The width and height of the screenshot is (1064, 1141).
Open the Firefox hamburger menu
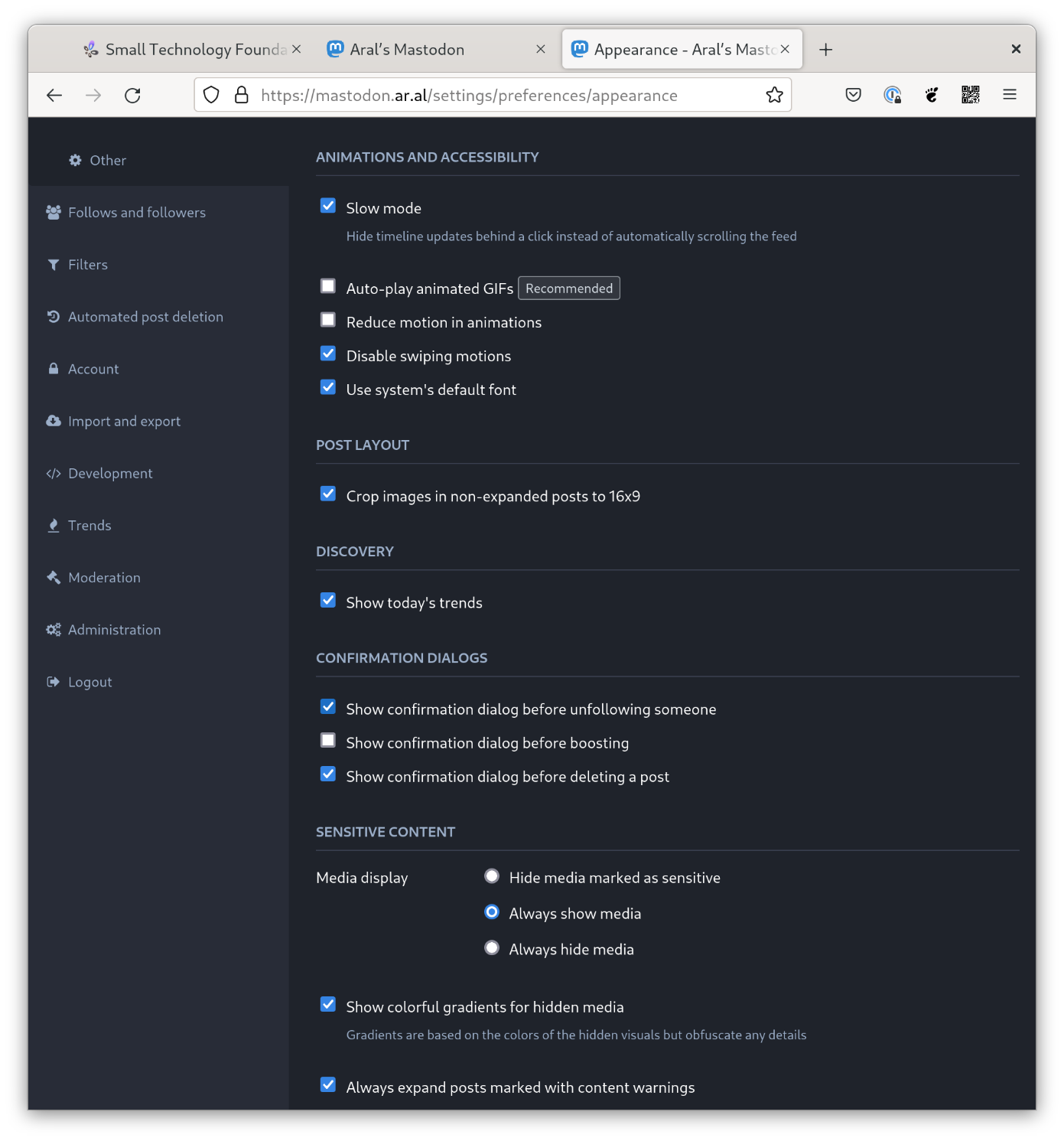[1009, 95]
